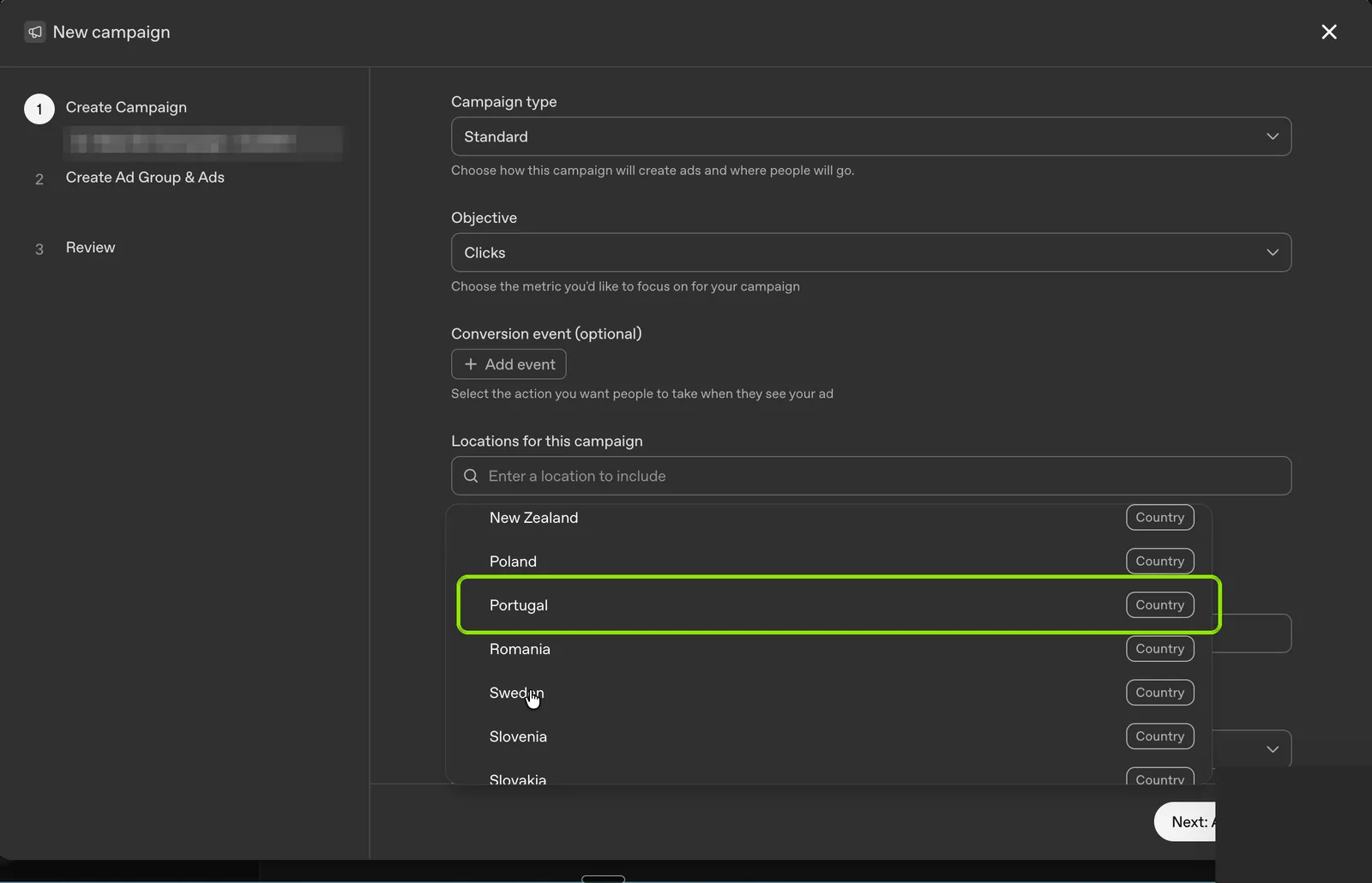This screenshot has height=883, width=1372.
Task: Click the Country tag for Slovenia
Action: point(1160,736)
